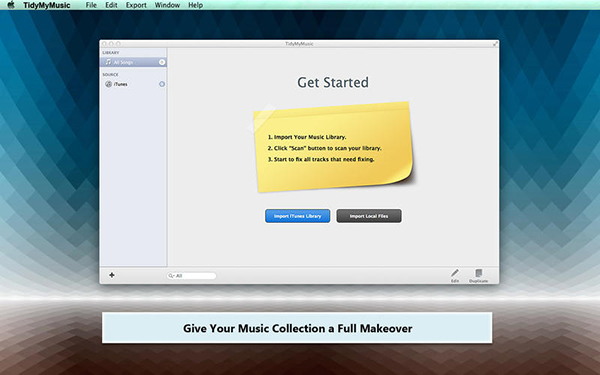Click Import iTunes Library button

[x=298, y=216]
